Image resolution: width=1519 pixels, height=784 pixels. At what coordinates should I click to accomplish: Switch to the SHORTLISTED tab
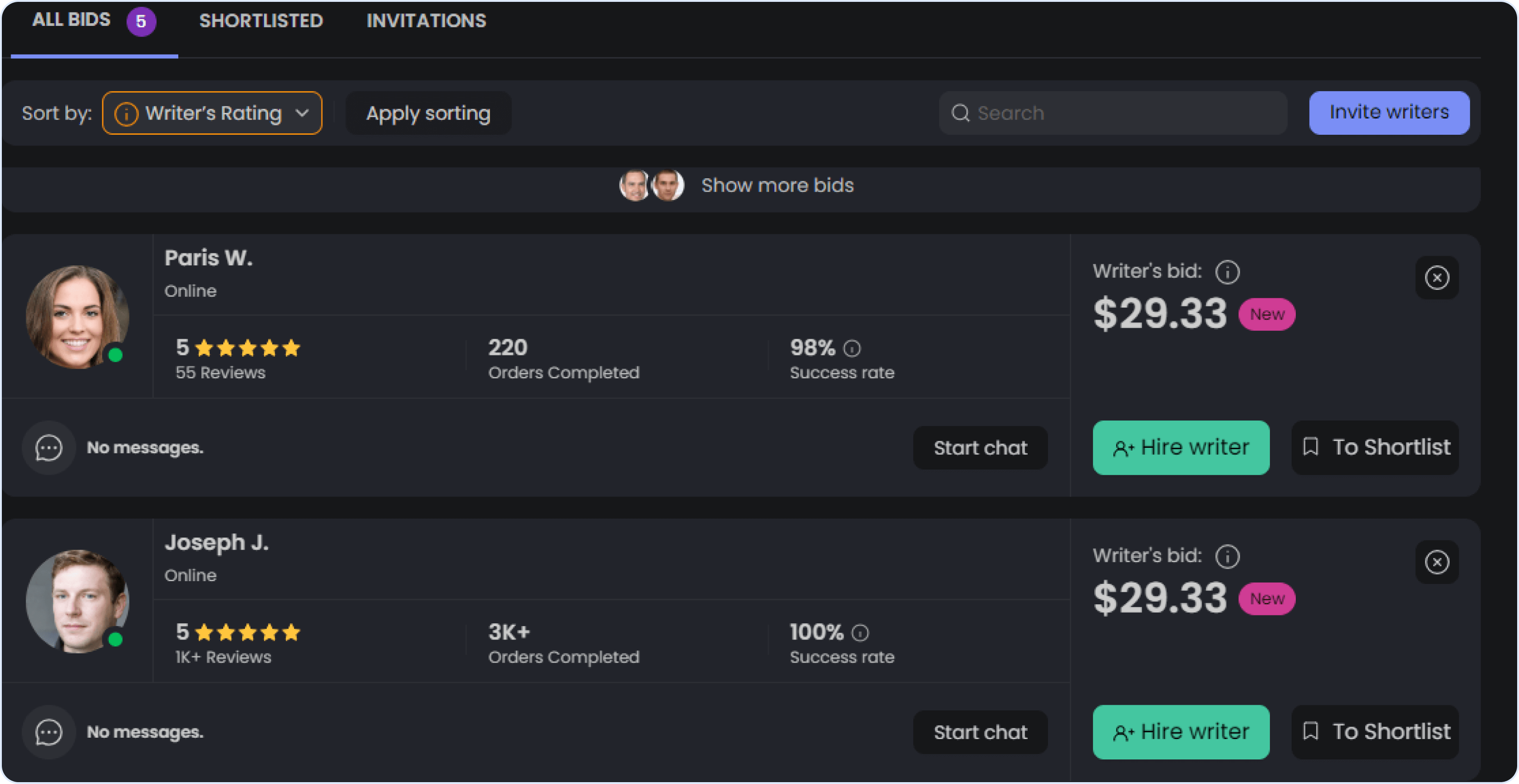click(x=261, y=21)
